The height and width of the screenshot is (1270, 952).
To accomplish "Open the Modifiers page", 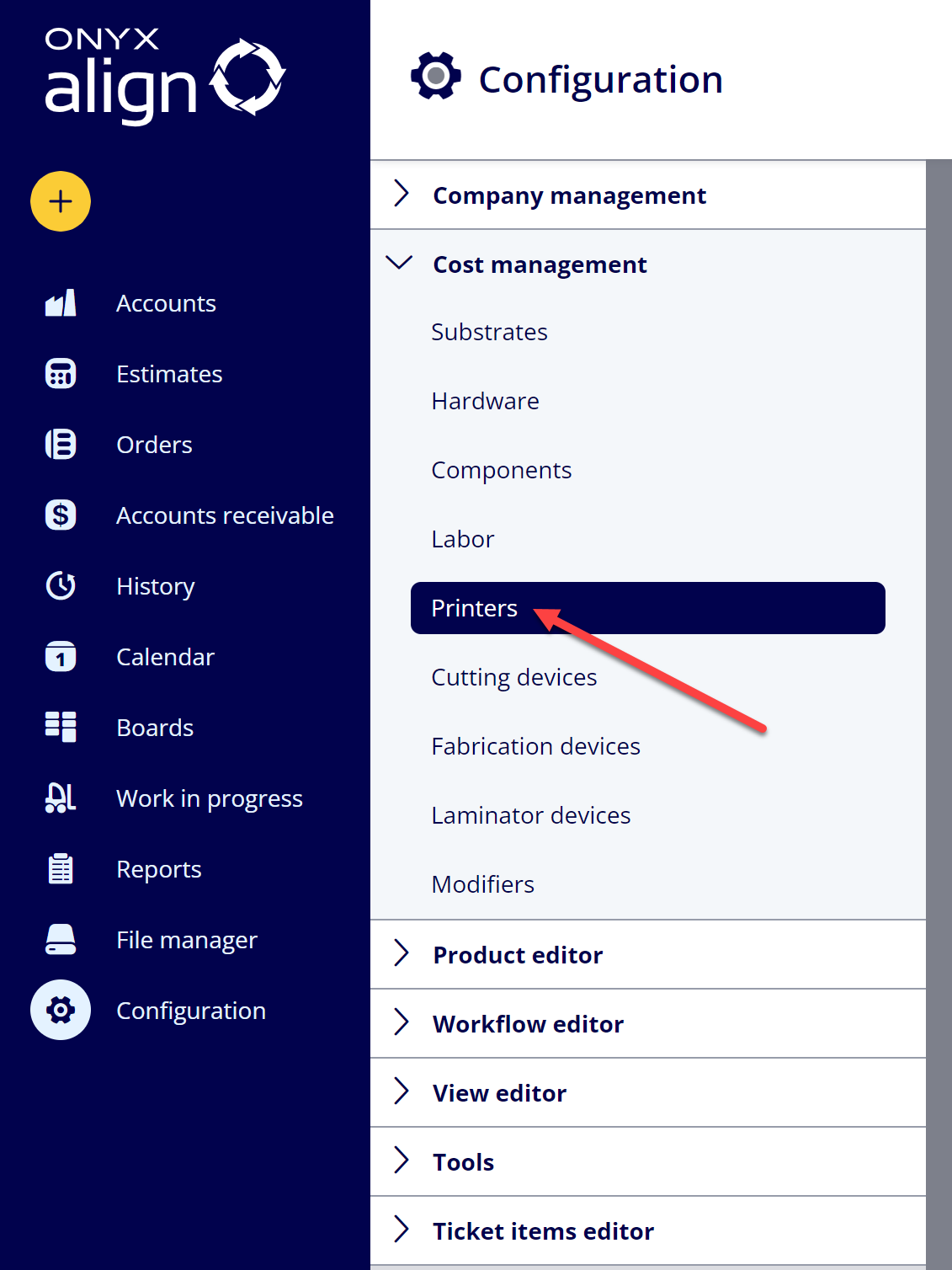I will pos(483,884).
